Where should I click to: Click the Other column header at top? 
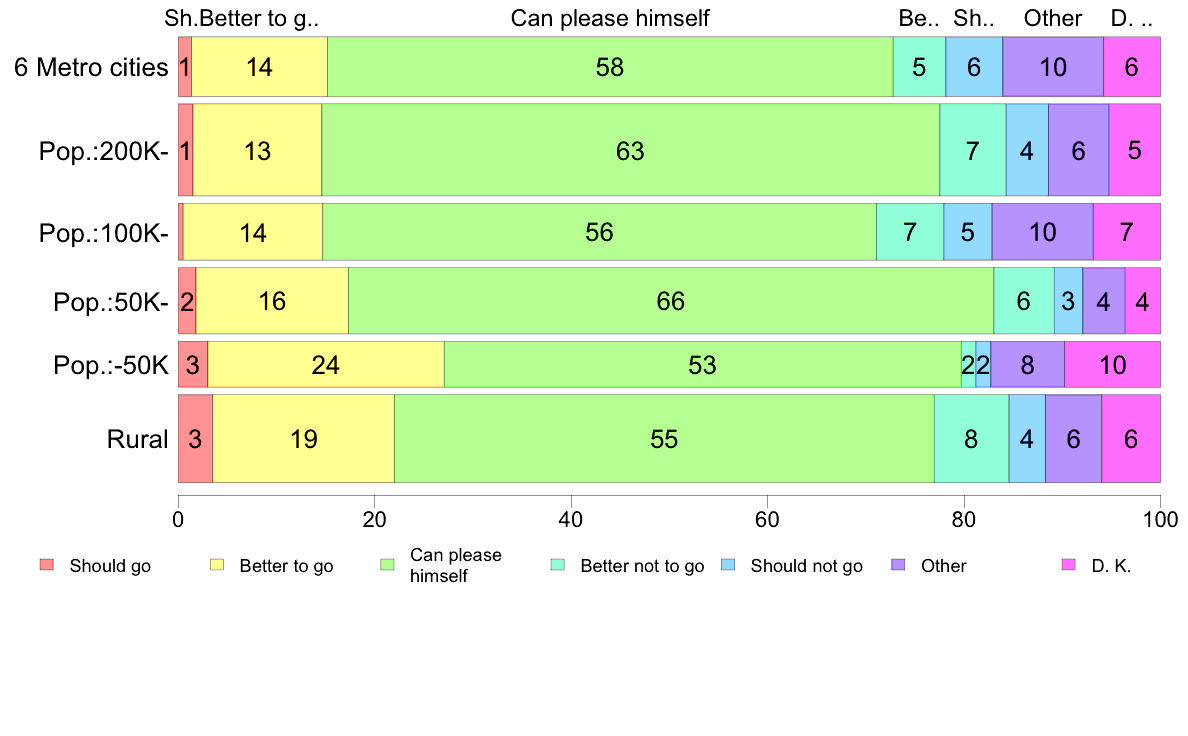pos(1053,18)
